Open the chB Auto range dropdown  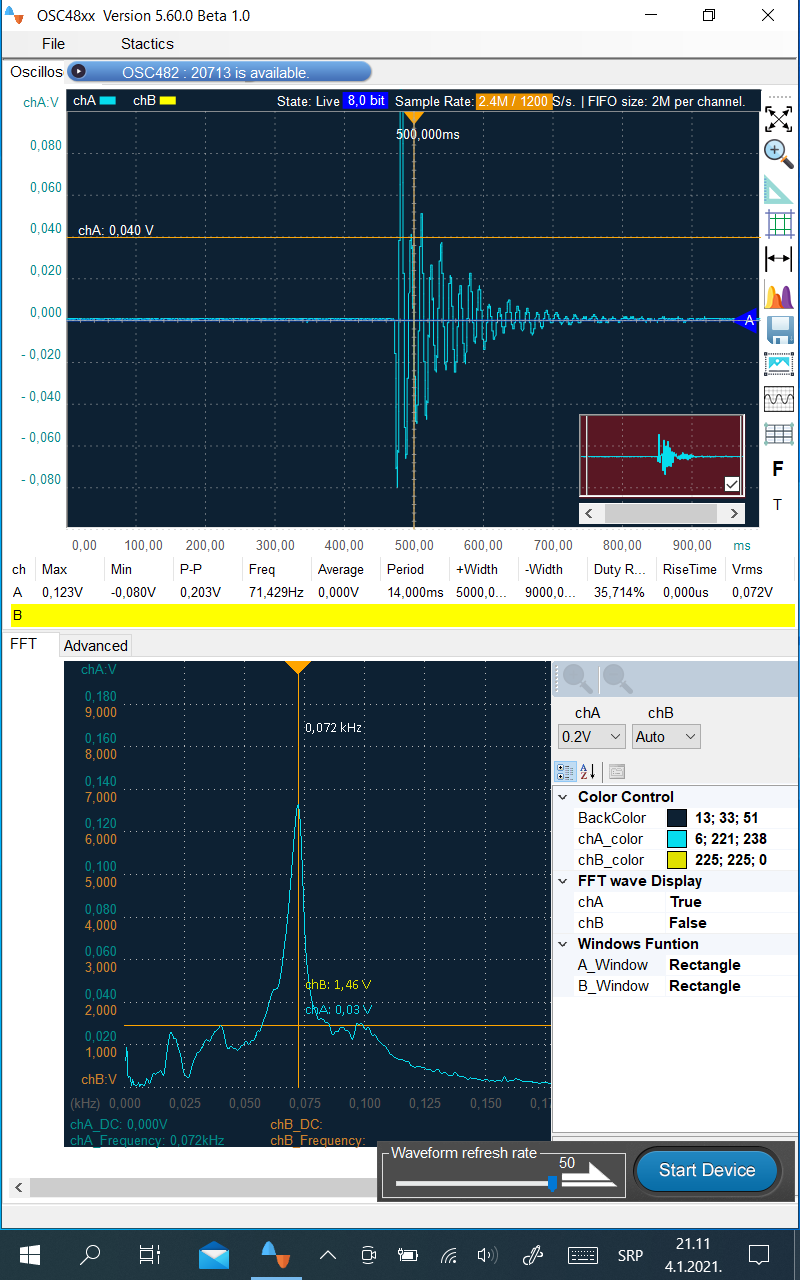point(666,737)
